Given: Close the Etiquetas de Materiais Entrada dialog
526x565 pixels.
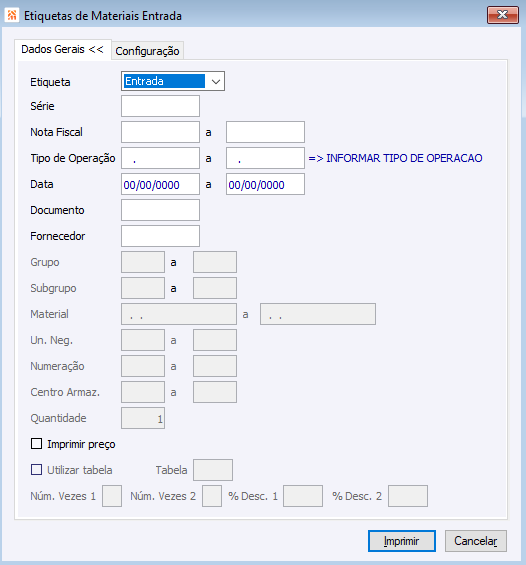Looking at the screenshot, I should 503,15.
